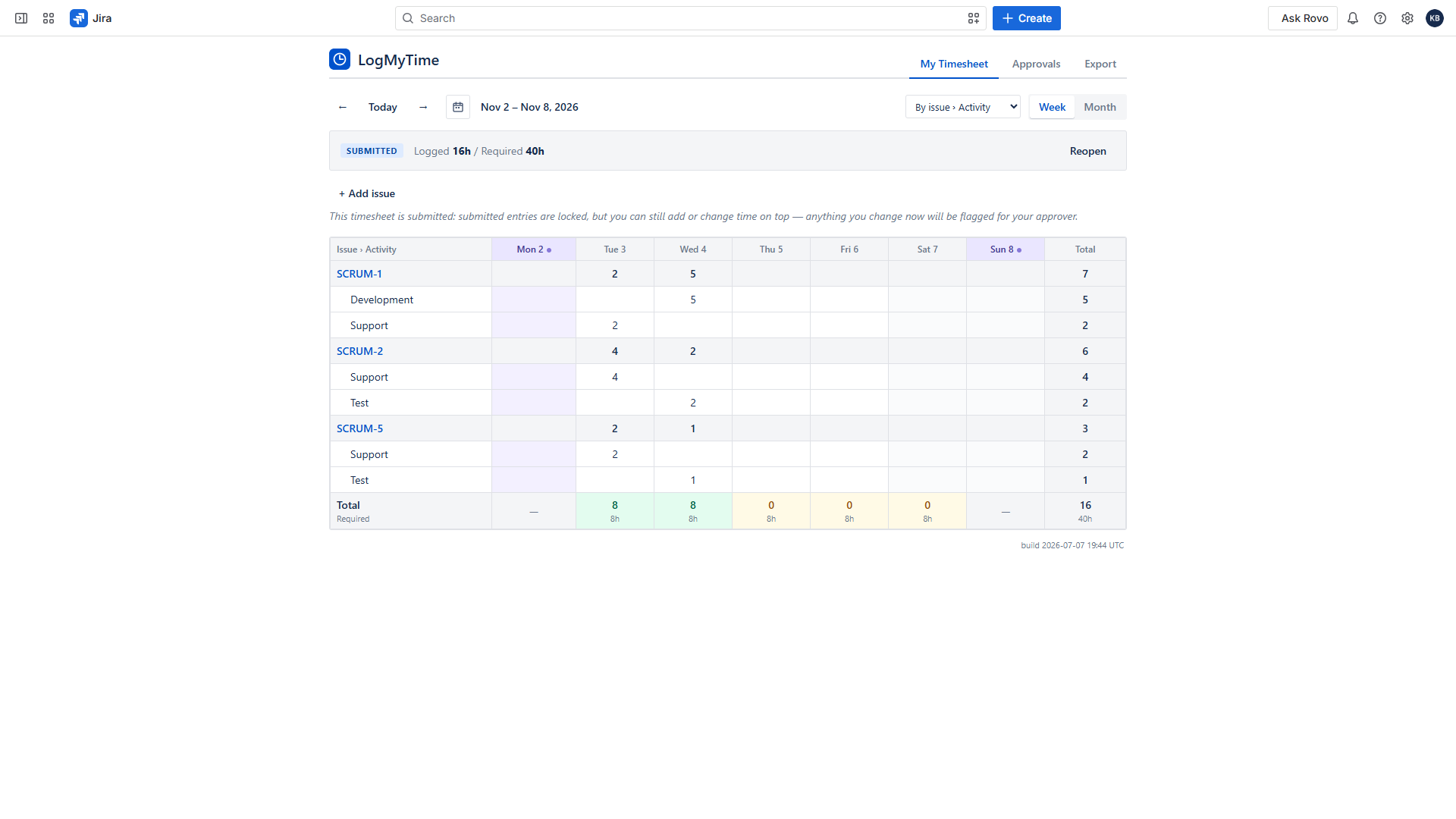This screenshot has width=1456, height=819.
Task: Click SCRUM-5 Test Wednesday cell with 1
Action: 693,480
